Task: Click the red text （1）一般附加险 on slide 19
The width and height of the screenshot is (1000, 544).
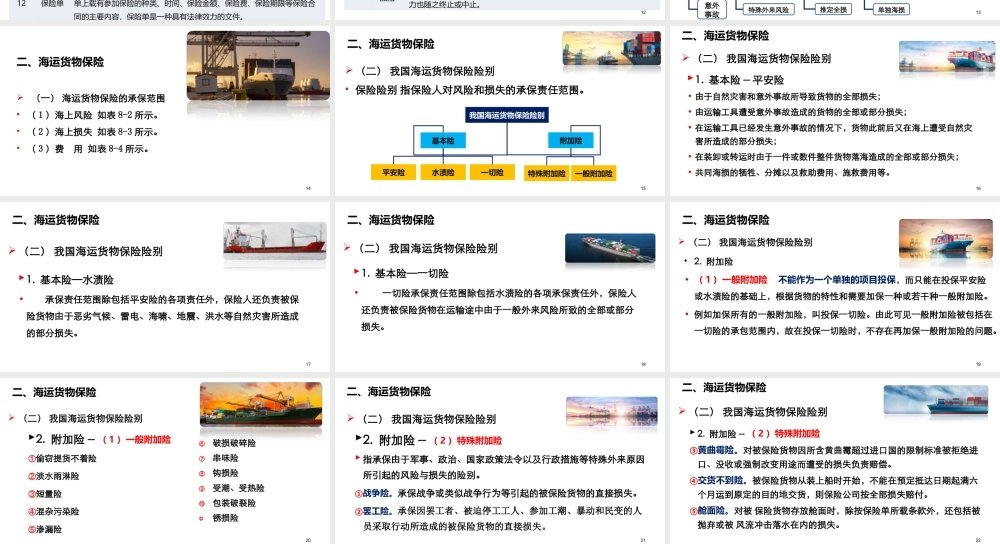Action: (733, 280)
